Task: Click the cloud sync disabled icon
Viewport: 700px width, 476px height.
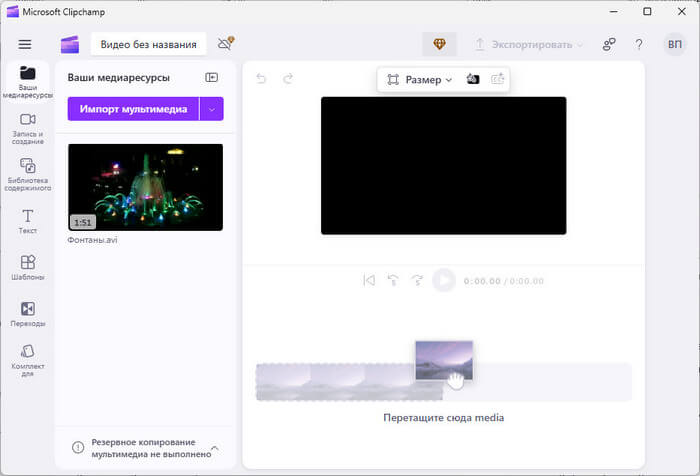Action: (x=225, y=44)
